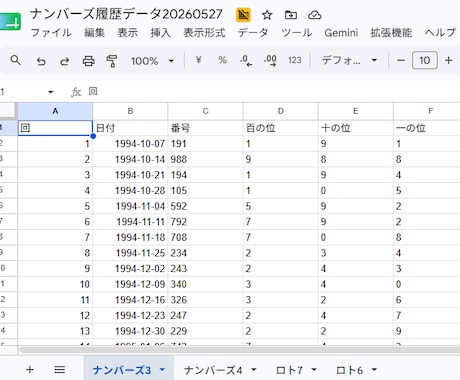
Task: Open the ロト6 tab menu arrow
Action: click(x=374, y=369)
